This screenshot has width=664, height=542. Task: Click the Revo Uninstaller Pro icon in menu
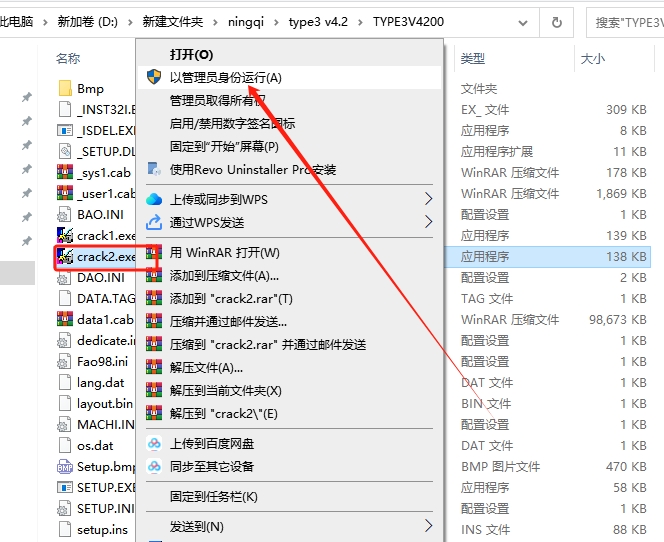(154, 169)
